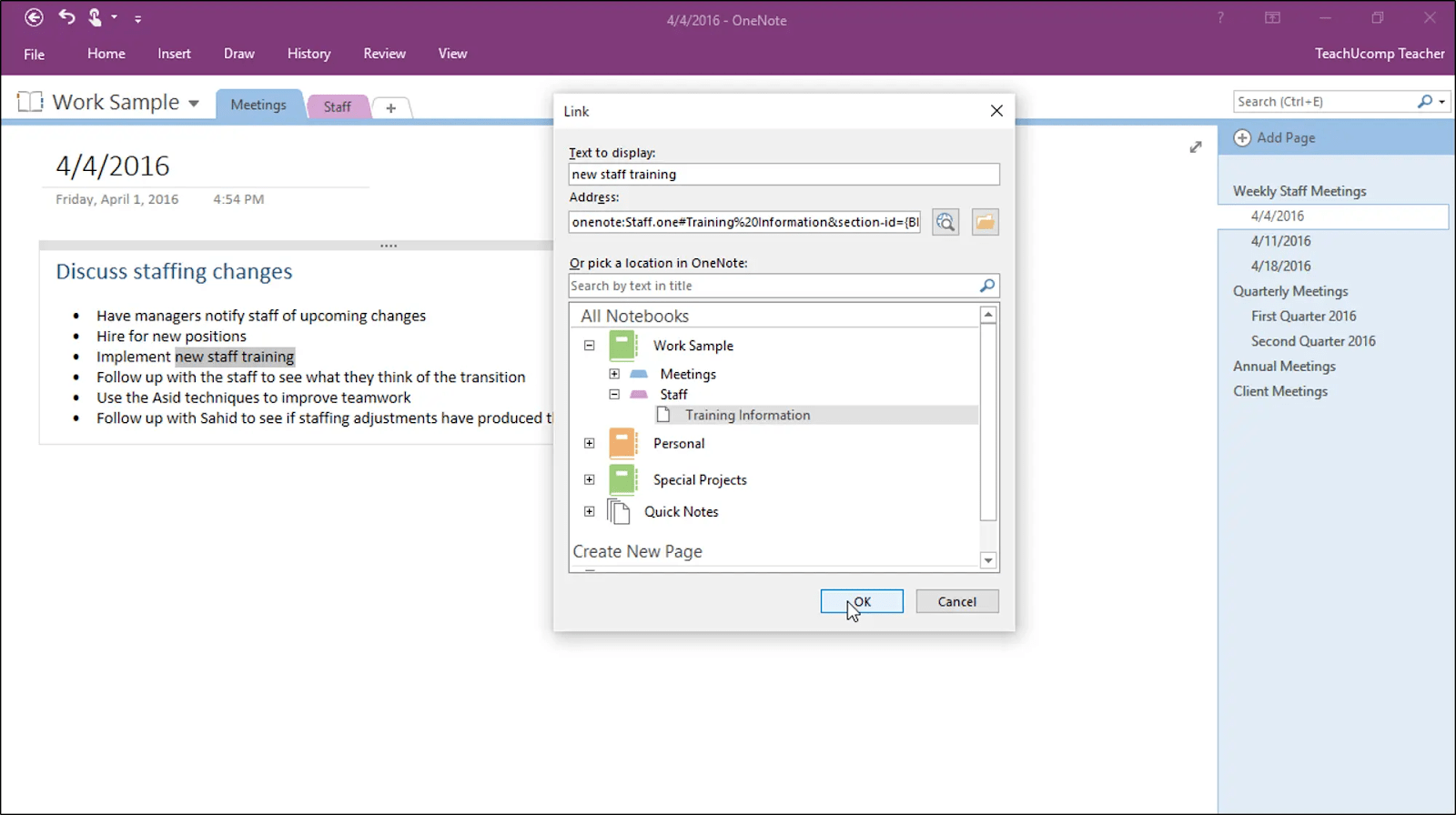Collapse the Staff section node
Viewport: 1456px width, 815px height.
pos(614,395)
